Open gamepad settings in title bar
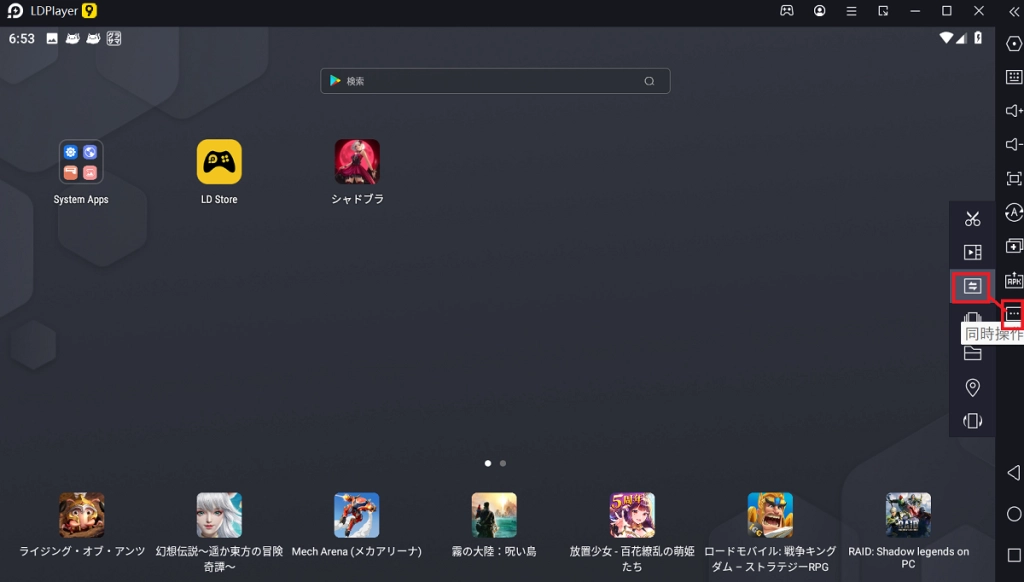Image resolution: width=1024 pixels, height=582 pixels. pos(787,11)
